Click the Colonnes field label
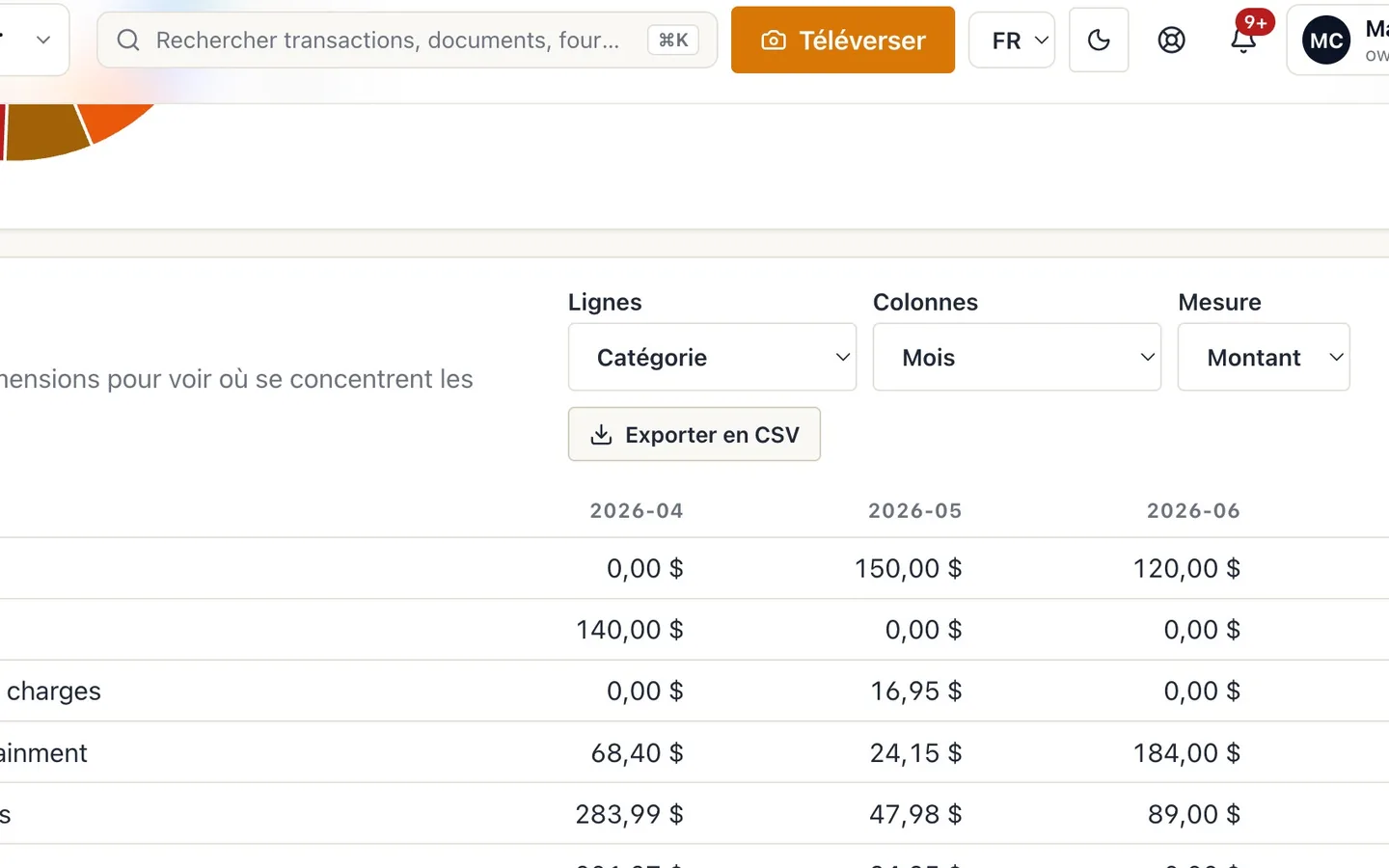This screenshot has width=1389, height=868. tap(925, 302)
